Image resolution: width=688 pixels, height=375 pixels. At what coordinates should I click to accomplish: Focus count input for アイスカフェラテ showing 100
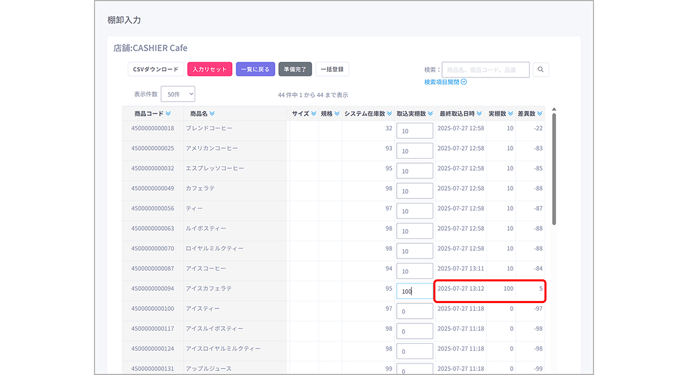(x=415, y=291)
